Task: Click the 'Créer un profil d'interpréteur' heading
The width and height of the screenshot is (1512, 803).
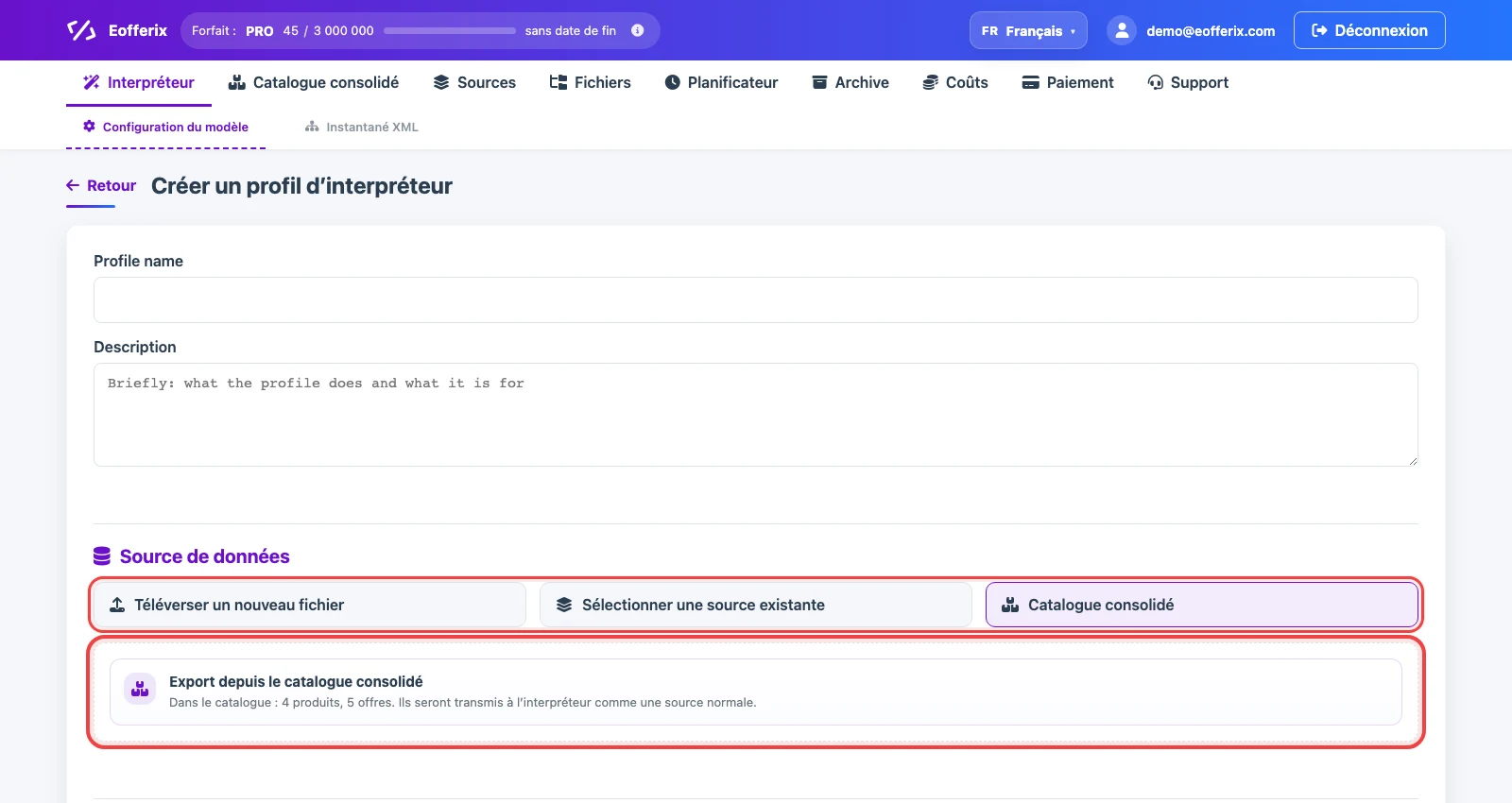Action: (301, 186)
